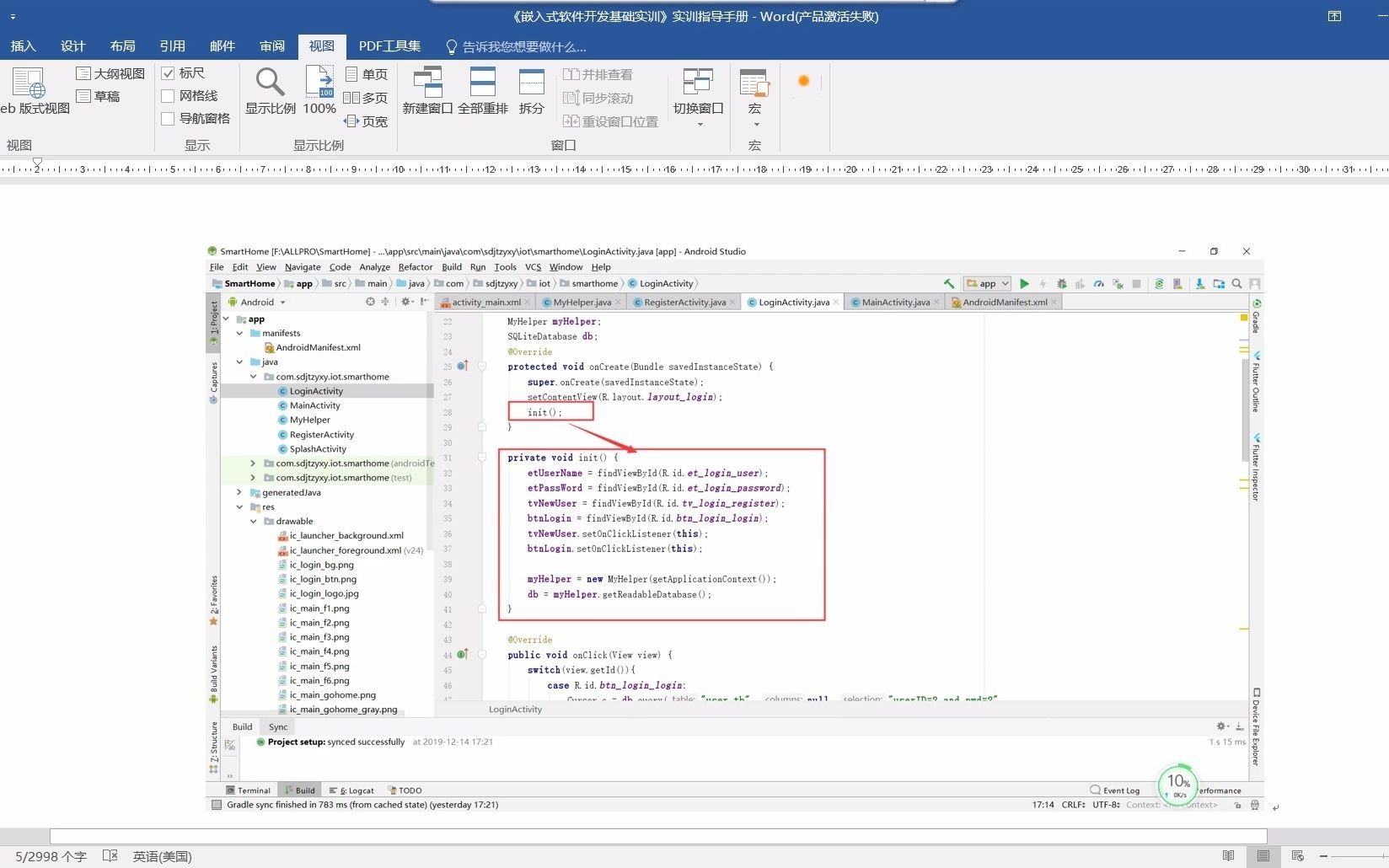Click the 并排查看 side-by-side icon
This screenshot has width=1389, height=868.
point(571,74)
